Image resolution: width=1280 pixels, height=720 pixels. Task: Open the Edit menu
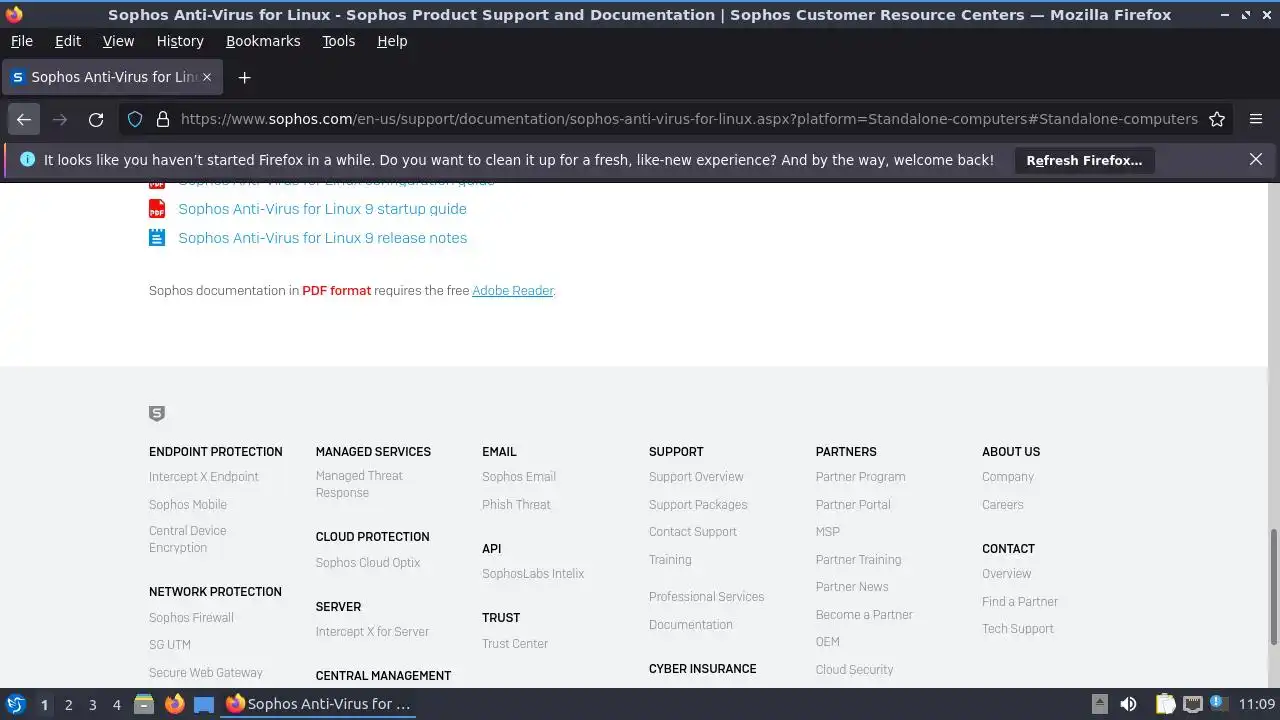coord(68,41)
